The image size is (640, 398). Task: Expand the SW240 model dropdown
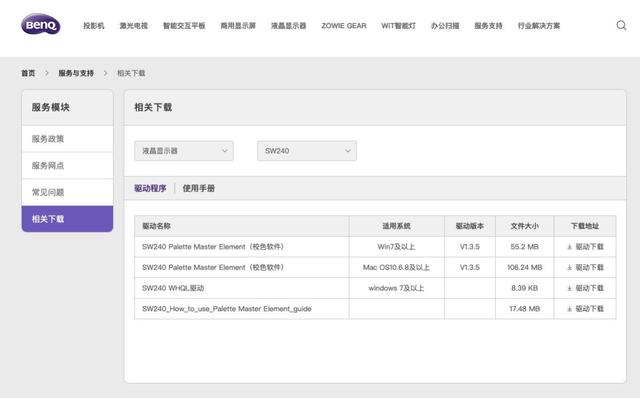coord(307,151)
